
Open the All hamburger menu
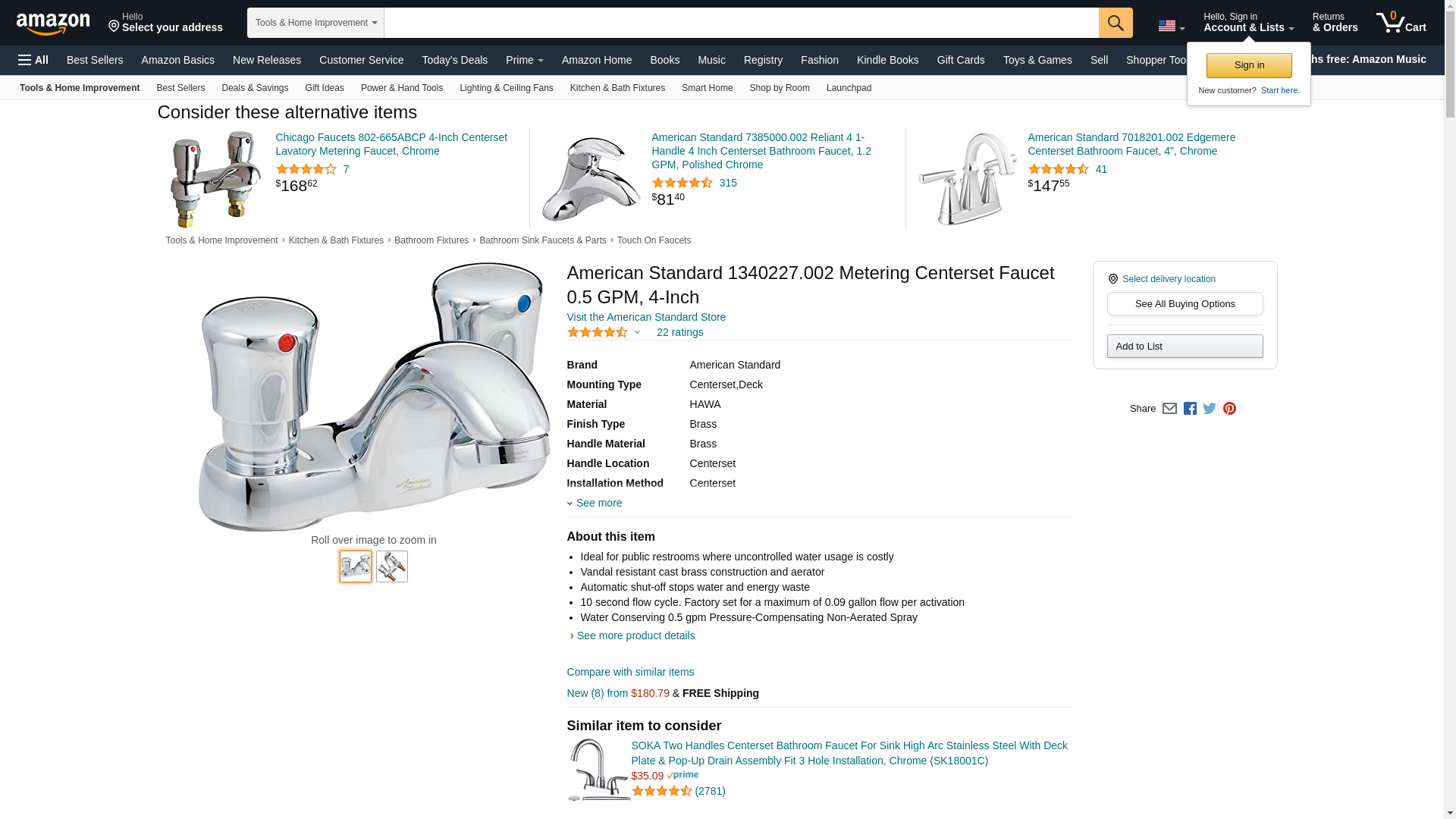33,60
